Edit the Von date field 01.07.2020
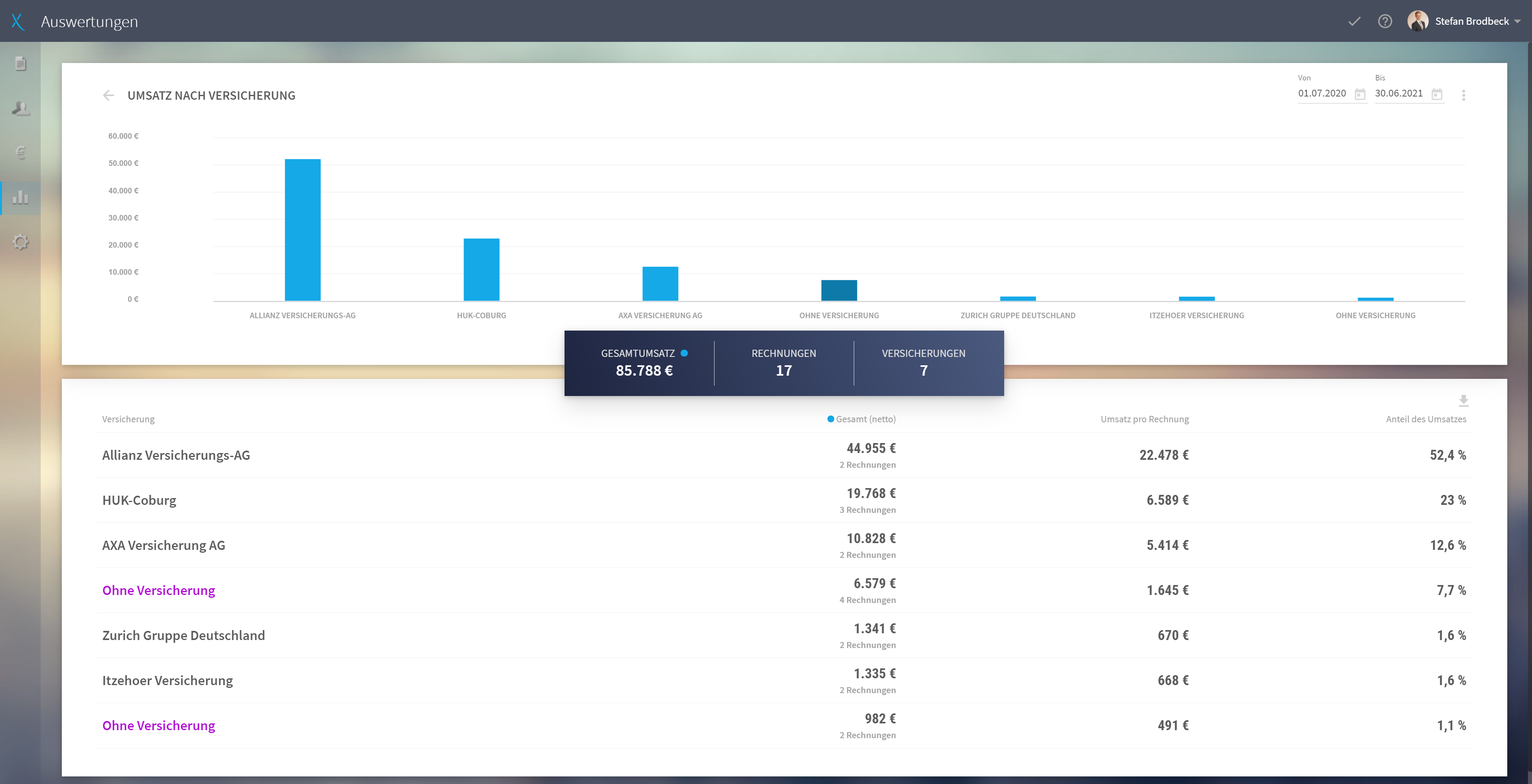 tap(1322, 93)
